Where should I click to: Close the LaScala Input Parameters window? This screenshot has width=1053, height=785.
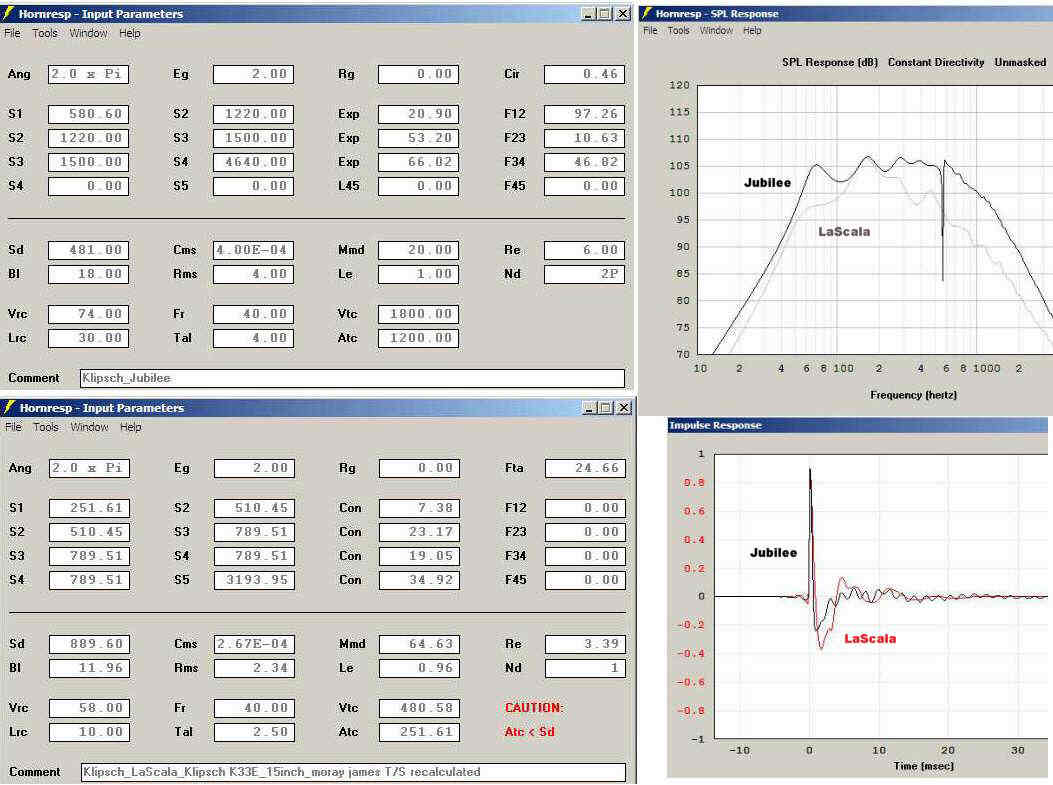(624, 408)
